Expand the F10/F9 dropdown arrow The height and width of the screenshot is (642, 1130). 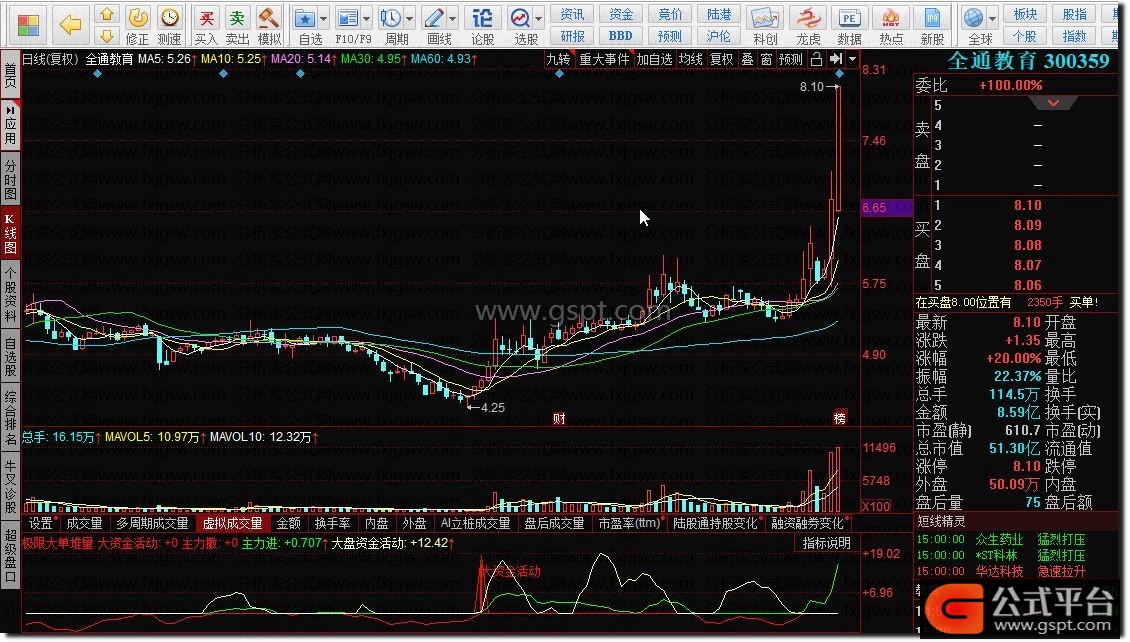click(x=367, y=19)
